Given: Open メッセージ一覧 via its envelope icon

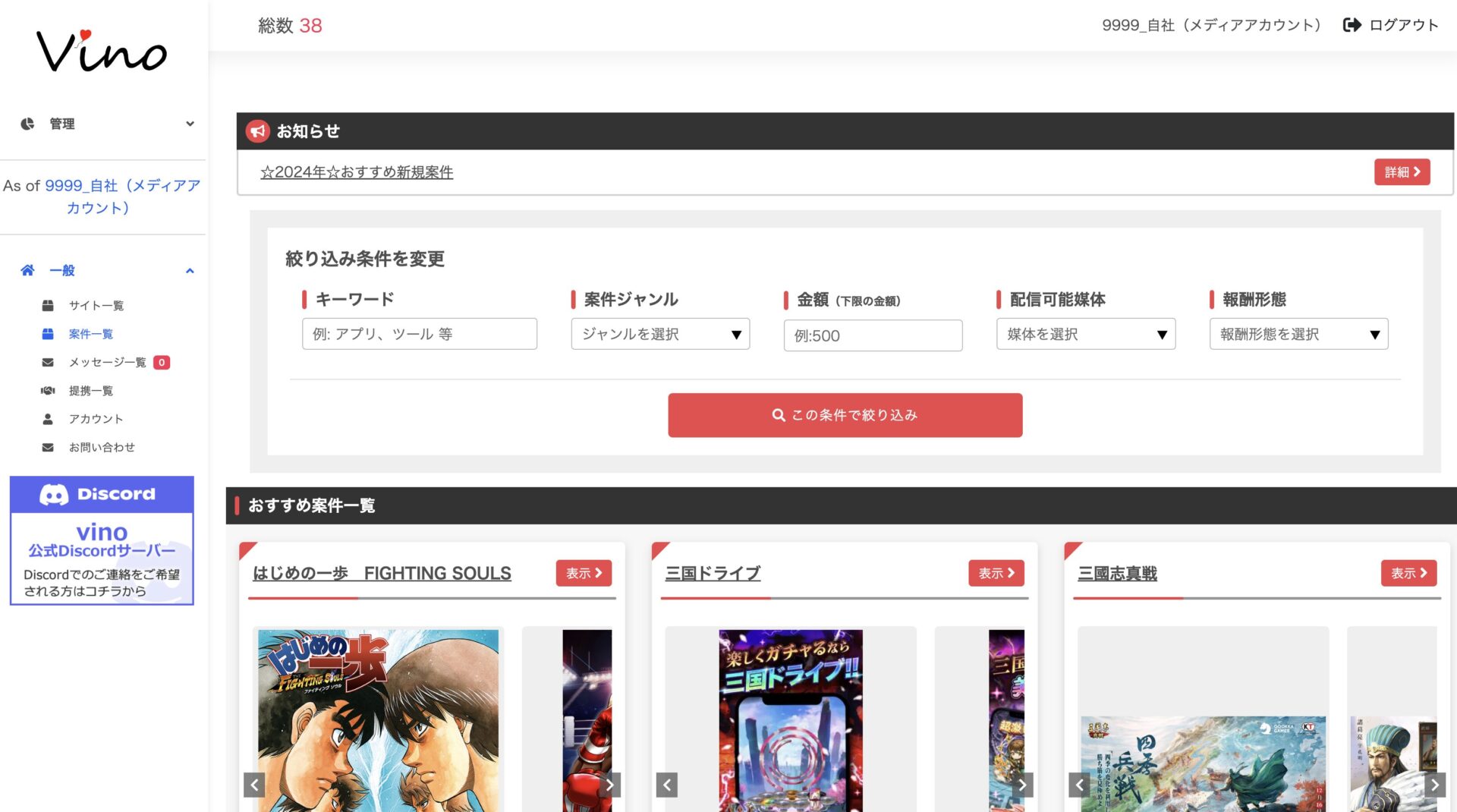Looking at the screenshot, I should 48,362.
